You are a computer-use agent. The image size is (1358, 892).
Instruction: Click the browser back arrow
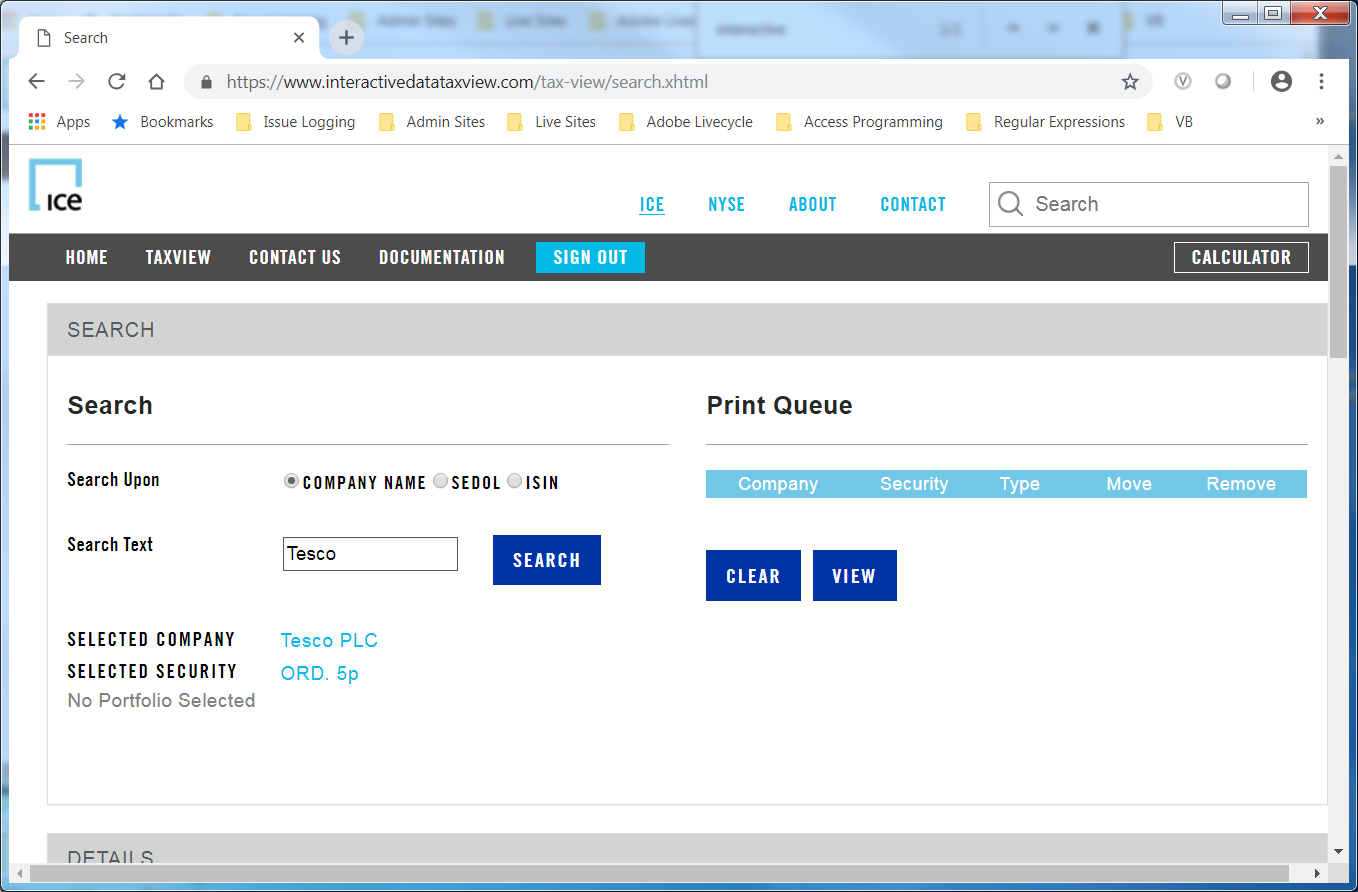tap(37, 82)
